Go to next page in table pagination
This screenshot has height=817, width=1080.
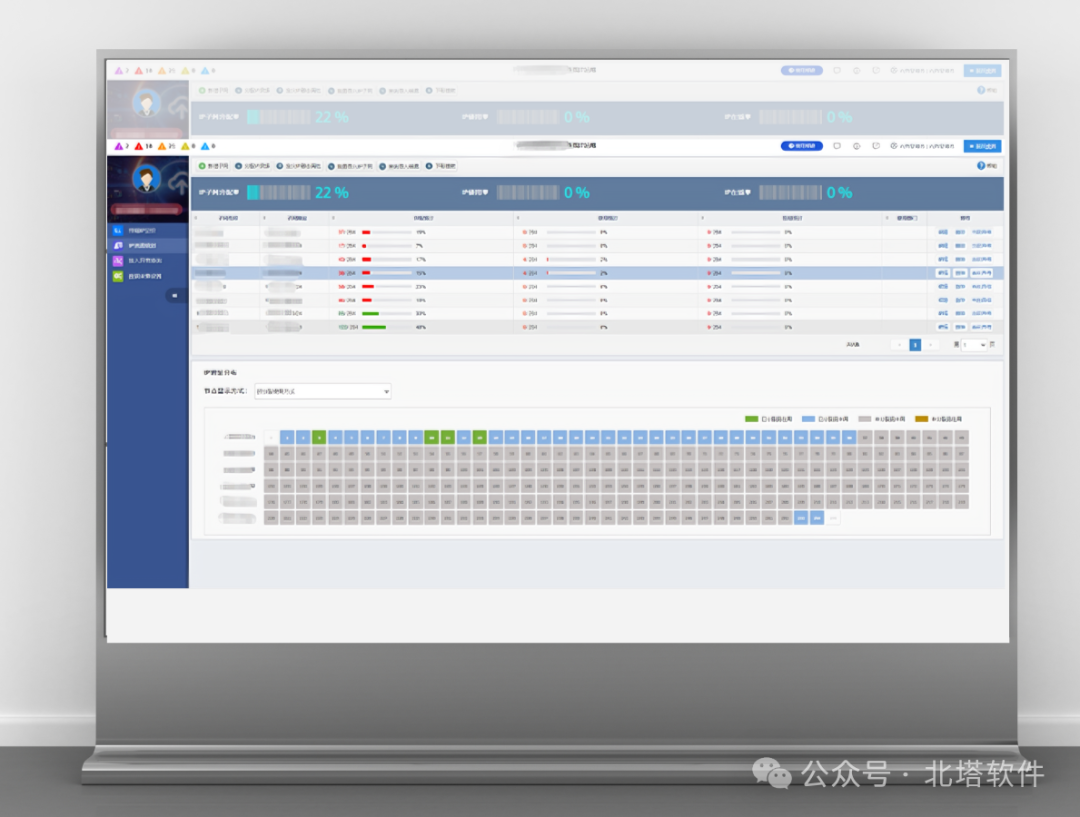pyautogui.click(x=931, y=344)
